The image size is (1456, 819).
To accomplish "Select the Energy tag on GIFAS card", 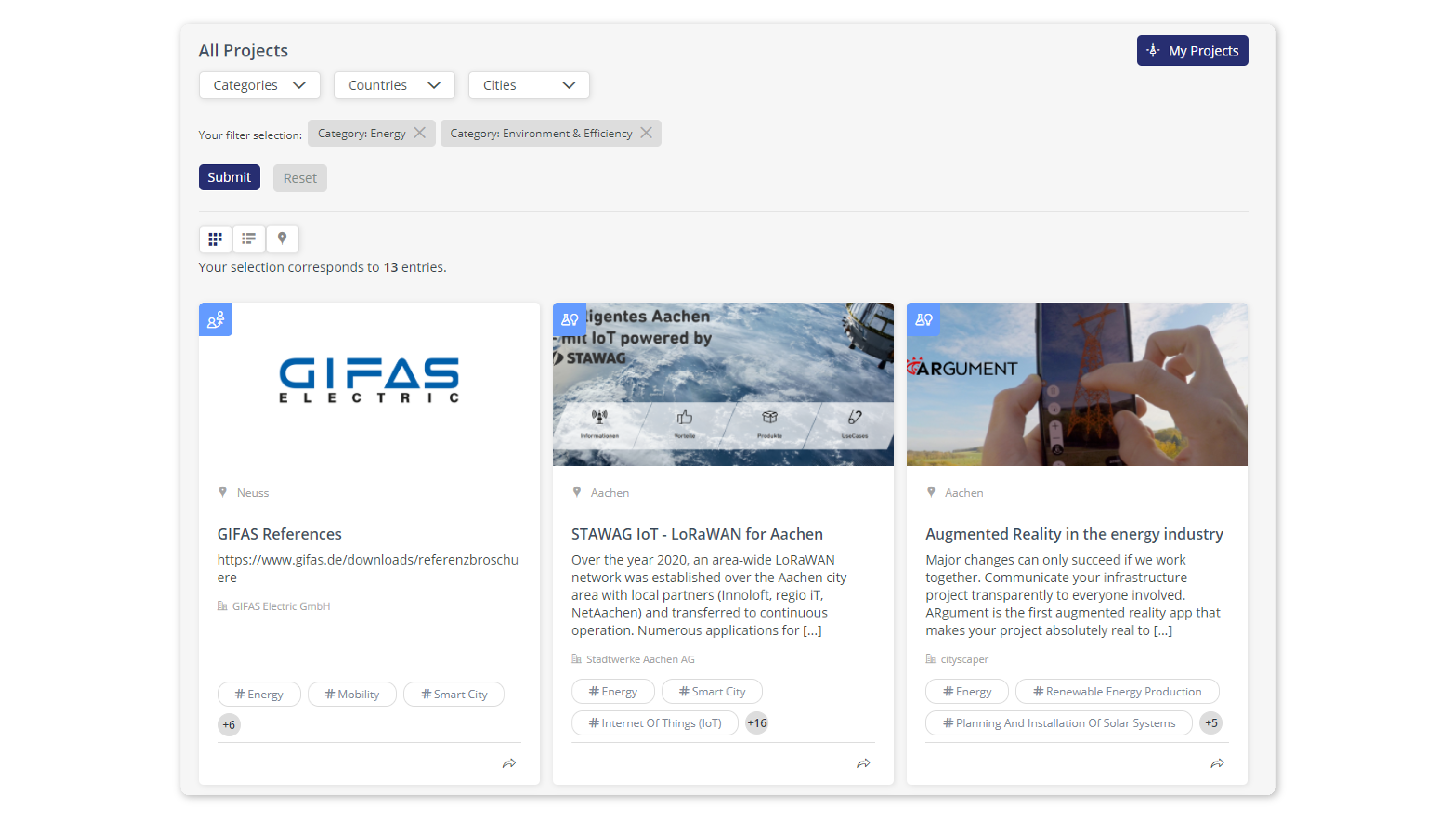I will (x=259, y=694).
